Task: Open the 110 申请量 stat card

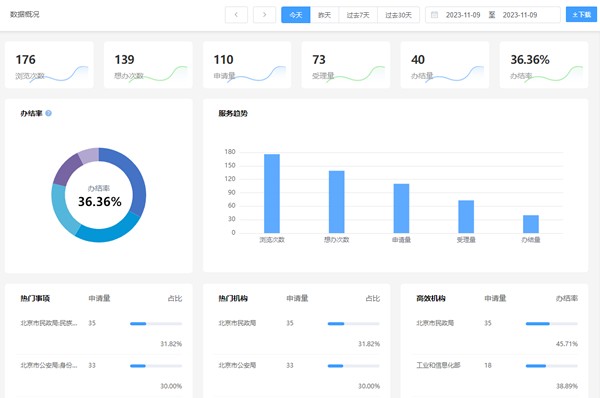Action: coord(247,65)
